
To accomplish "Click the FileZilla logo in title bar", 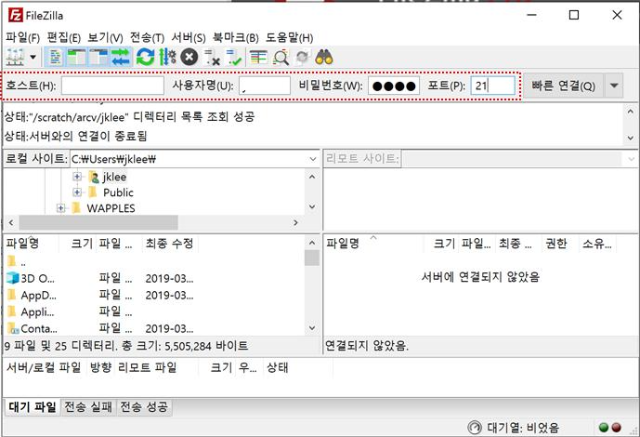I will tap(15, 16).
